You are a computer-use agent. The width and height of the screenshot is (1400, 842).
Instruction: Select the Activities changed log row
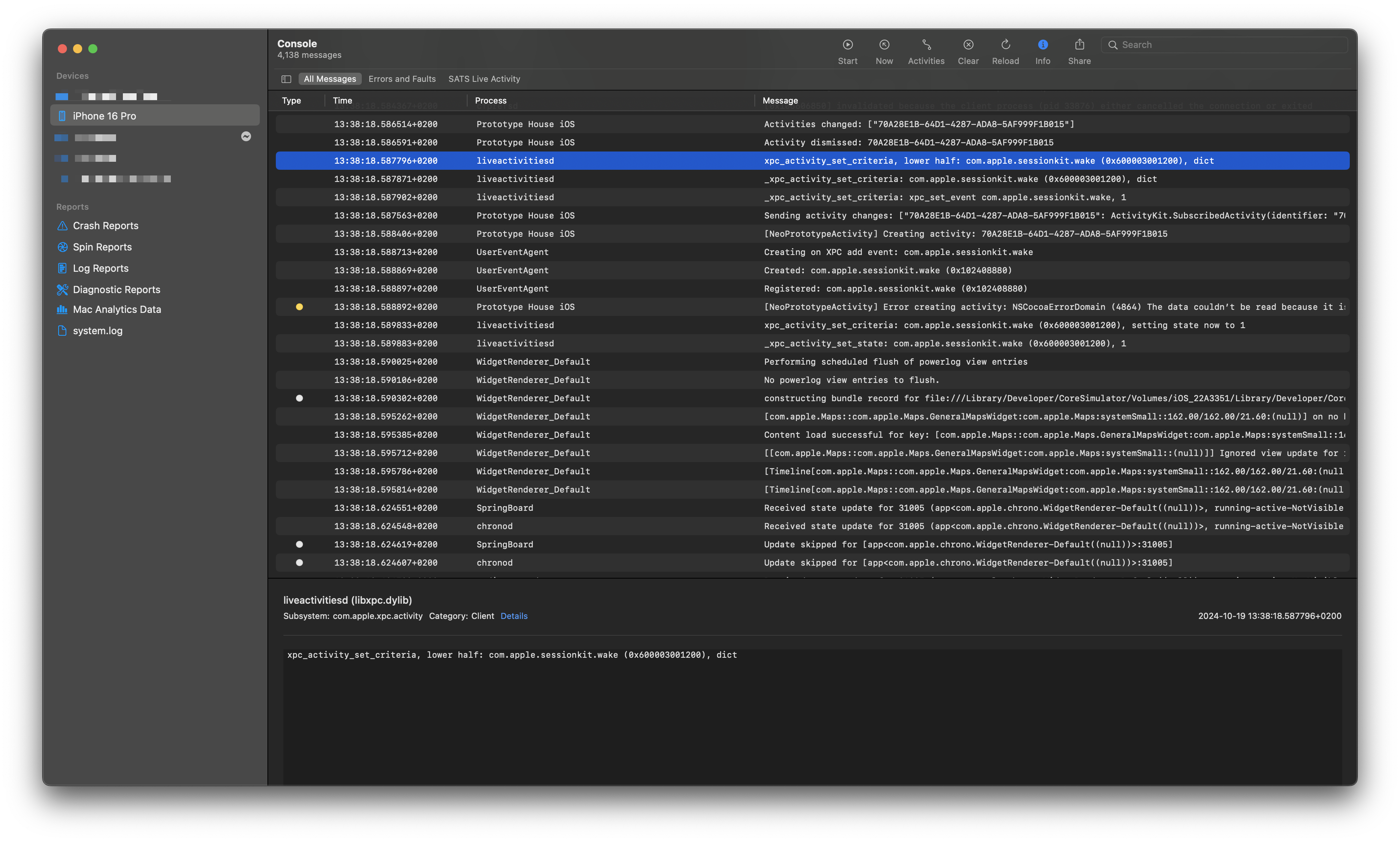[x=812, y=124]
